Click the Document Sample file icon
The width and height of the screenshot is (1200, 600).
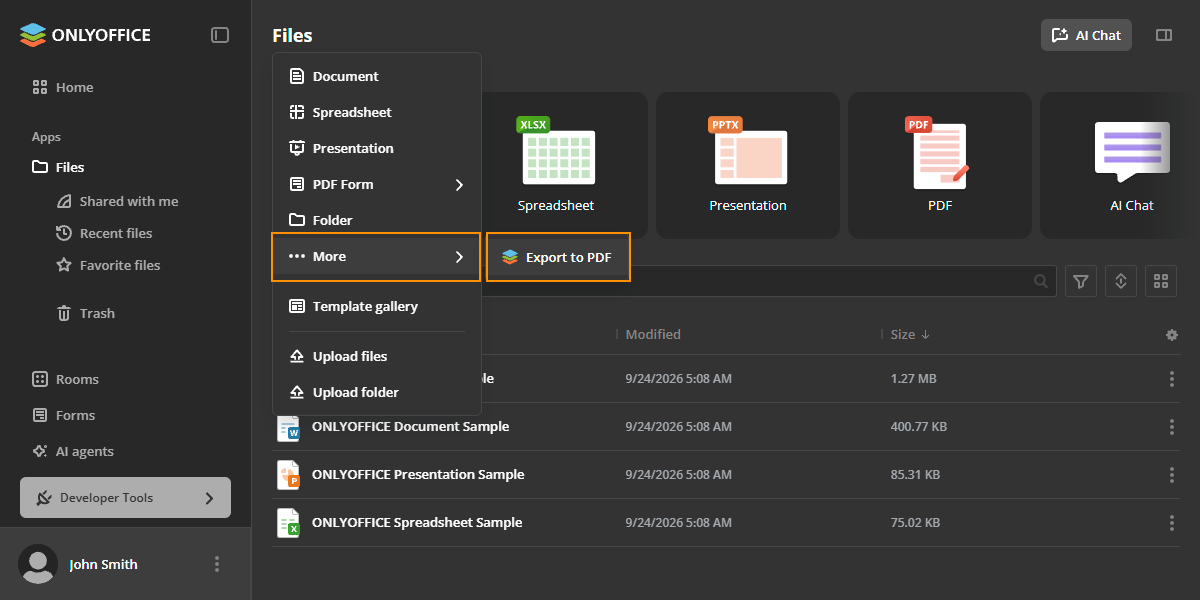(288, 427)
